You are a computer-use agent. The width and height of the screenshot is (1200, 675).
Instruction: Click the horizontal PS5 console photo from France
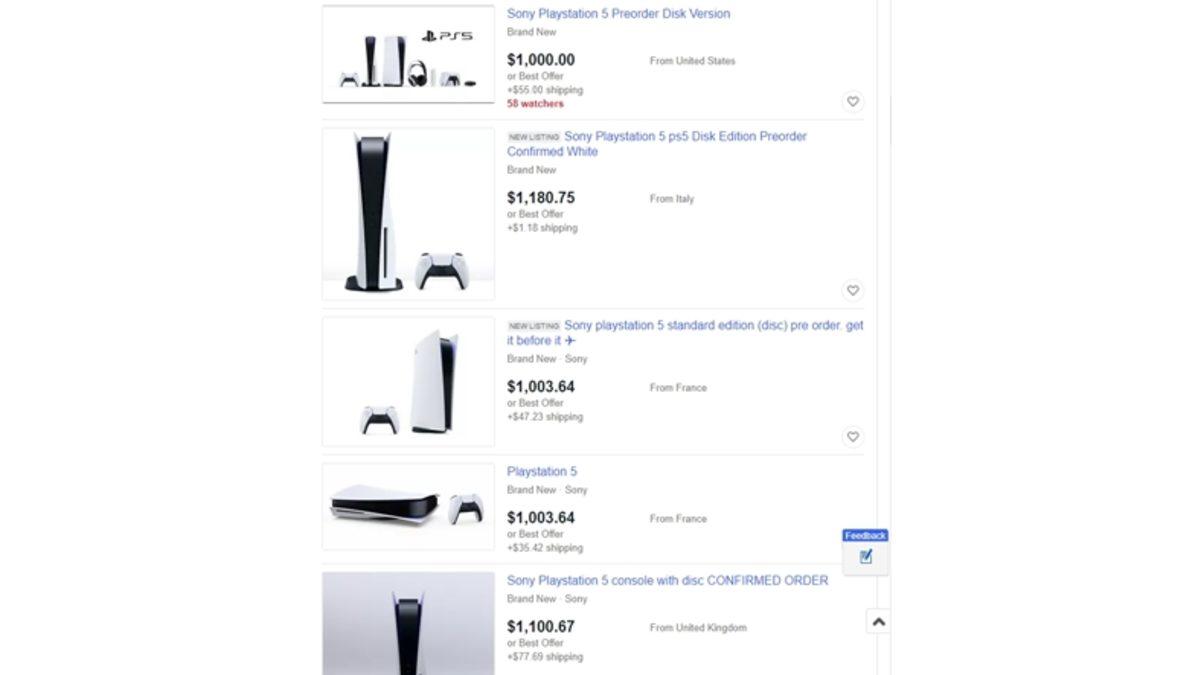coord(407,506)
